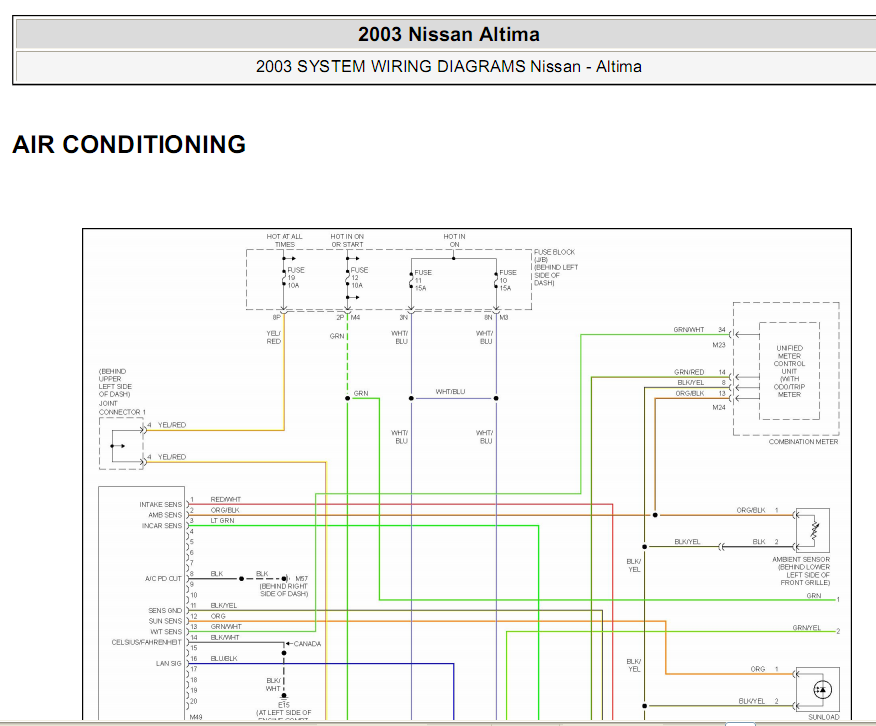Click the BLU/BLK wire label
Screen dimensions: 876x726
(x=224, y=658)
